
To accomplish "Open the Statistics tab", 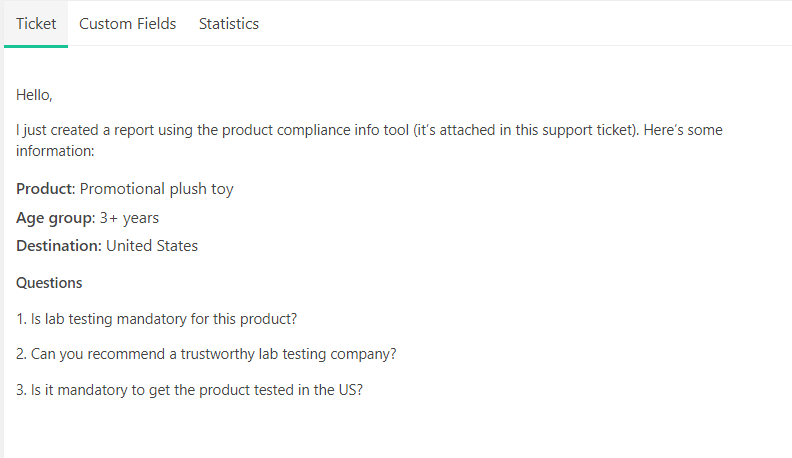I will [229, 24].
